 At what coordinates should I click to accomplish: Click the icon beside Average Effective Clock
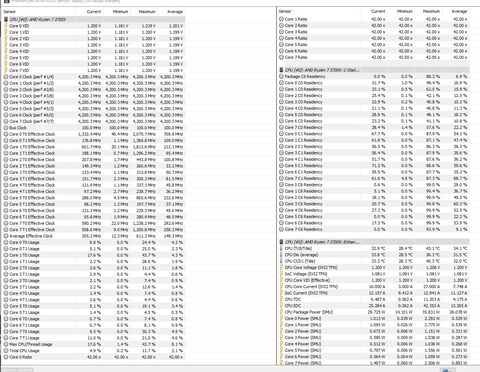pyautogui.click(x=6, y=236)
